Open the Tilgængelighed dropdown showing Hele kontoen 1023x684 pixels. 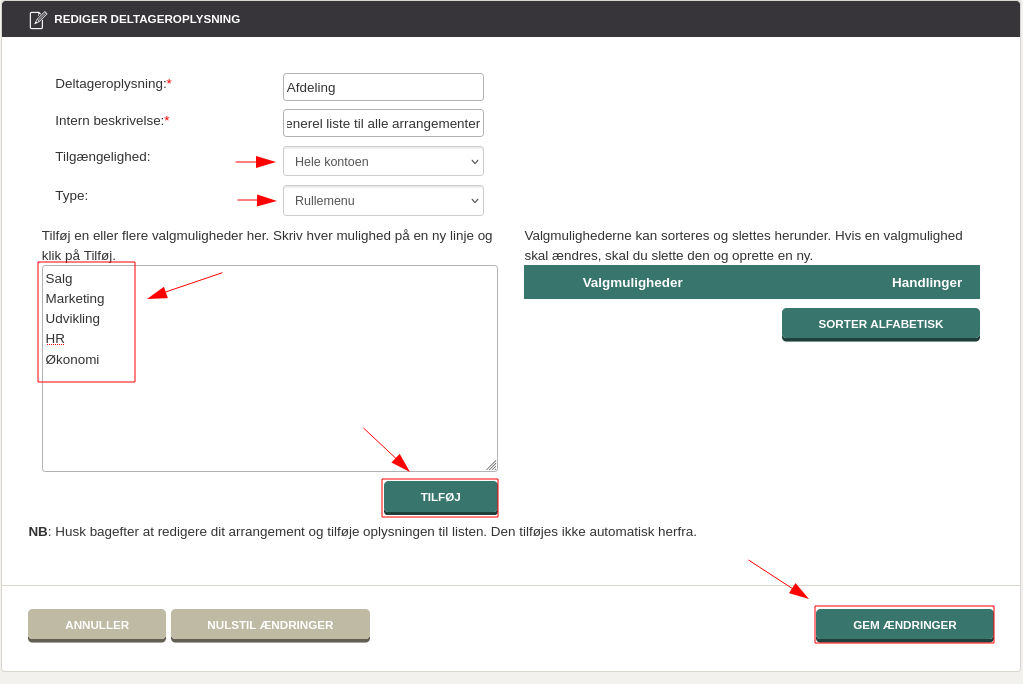pyautogui.click(x=383, y=161)
